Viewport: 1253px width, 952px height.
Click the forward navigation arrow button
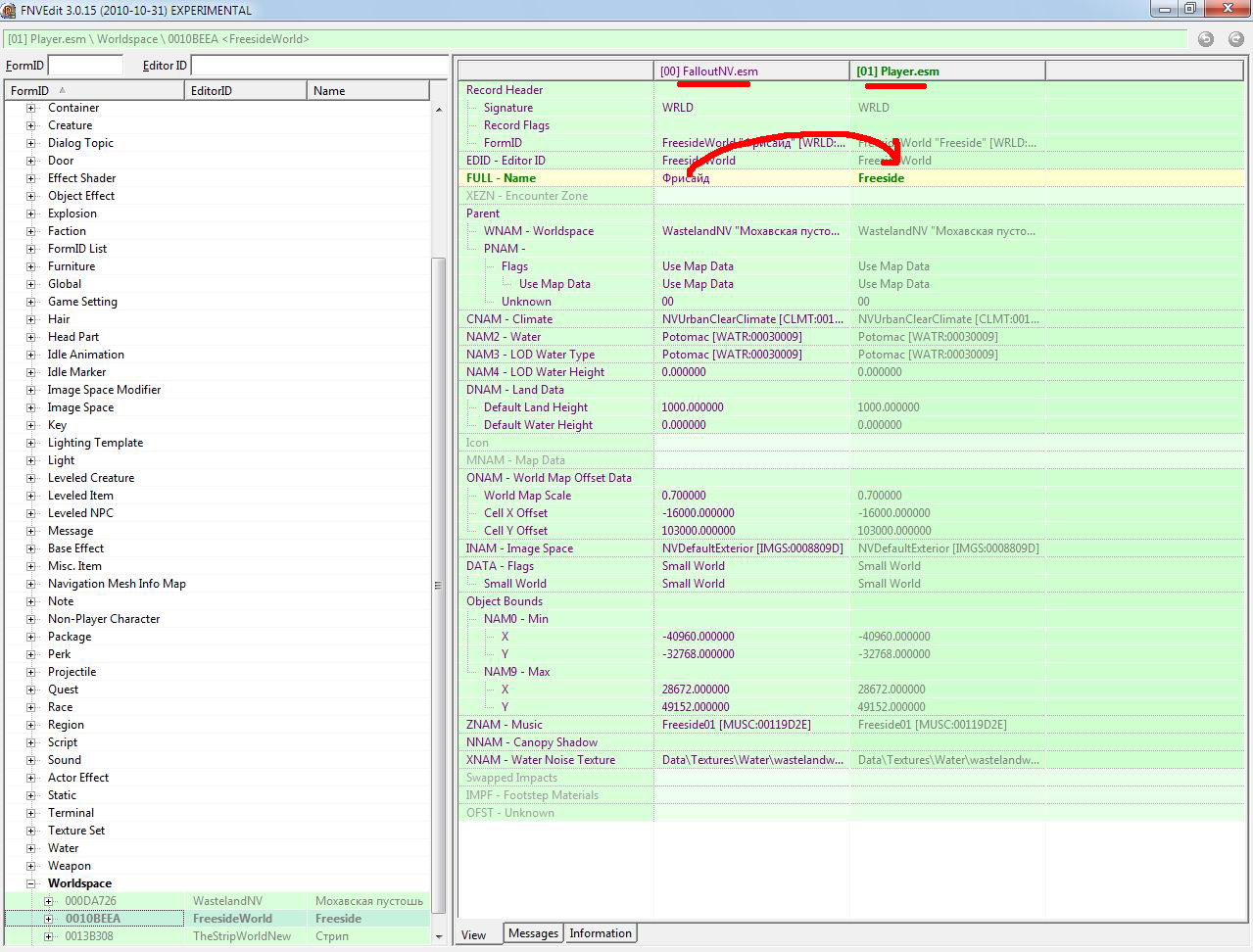[x=1233, y=39]
